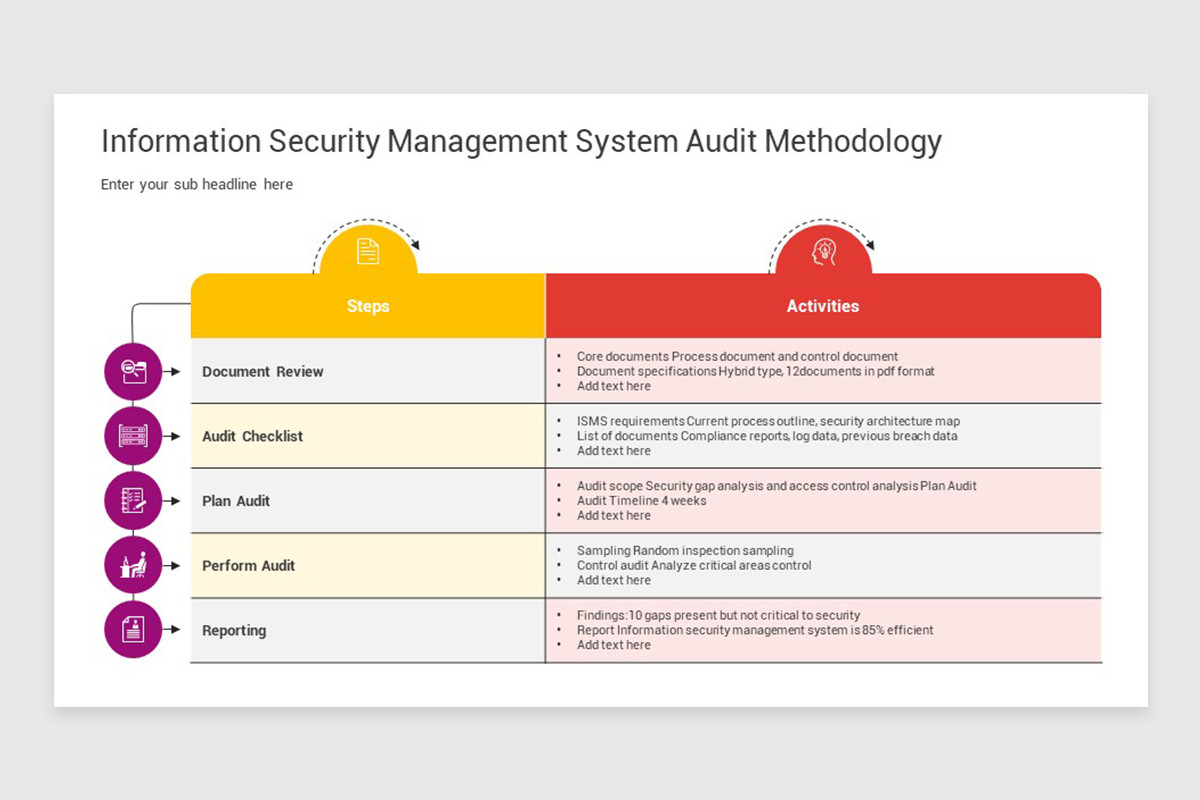Select the Reporting step label
Screen dimensions: 1200x800
tap(234, 631)
